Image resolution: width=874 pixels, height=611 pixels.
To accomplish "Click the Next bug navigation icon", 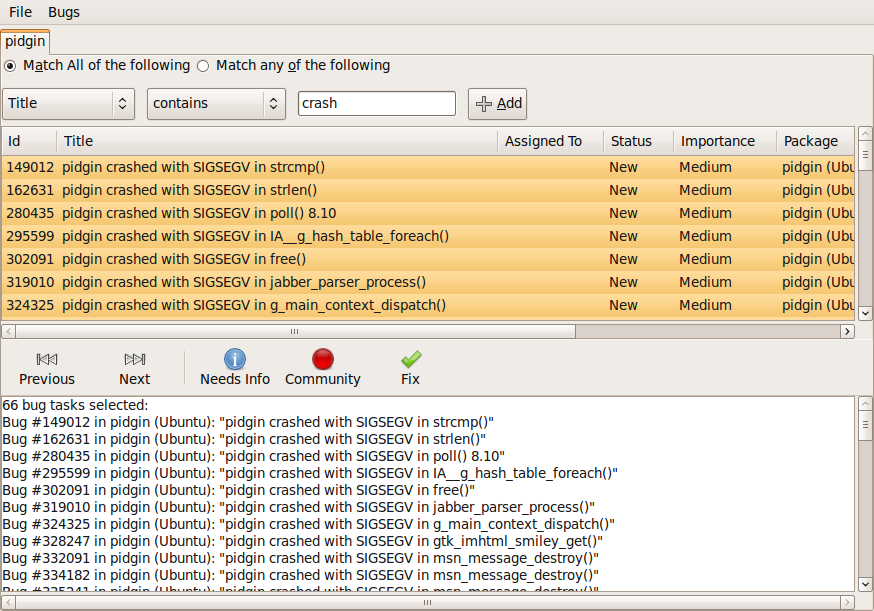I will [135, 359].
